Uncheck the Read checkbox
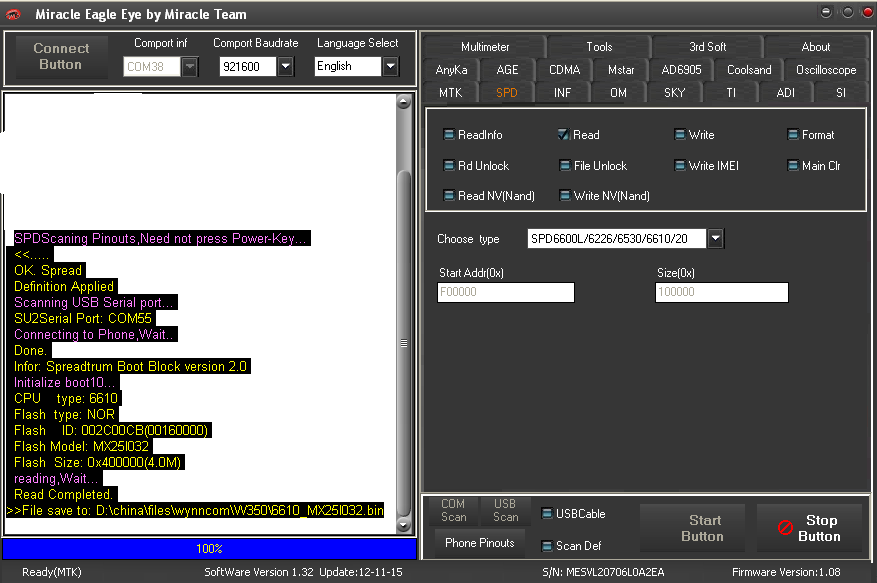The width and height of the screenshot is (877, 583). tap(564, 135)
